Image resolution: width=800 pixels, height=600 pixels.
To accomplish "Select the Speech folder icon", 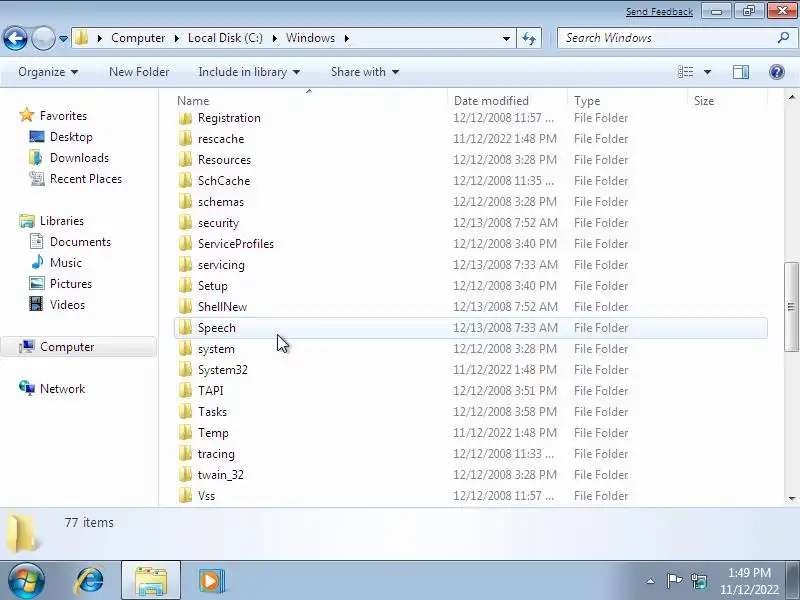I will tap(185, 328).
